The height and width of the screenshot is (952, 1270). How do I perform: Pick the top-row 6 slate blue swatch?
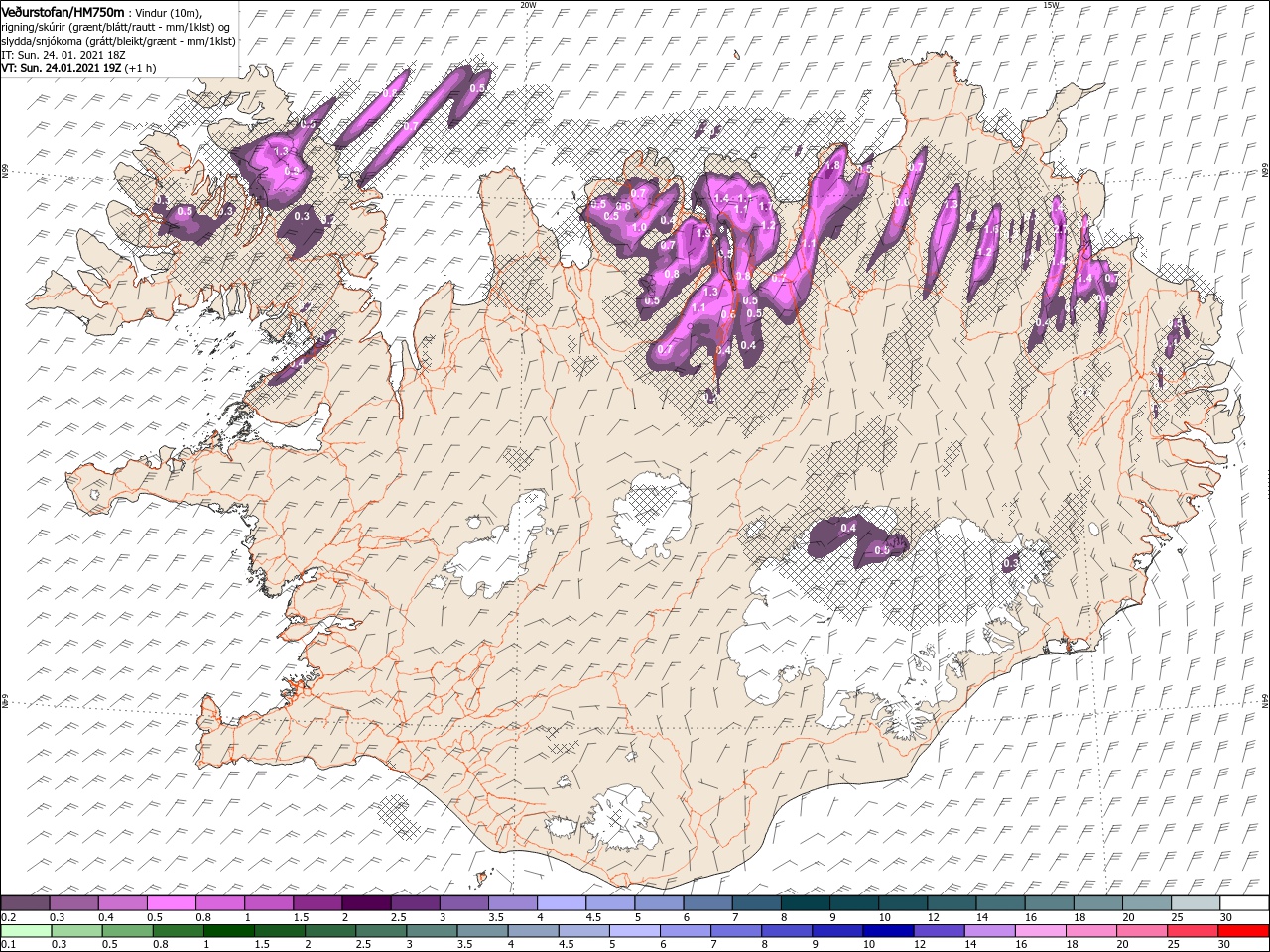coord(707,903)
